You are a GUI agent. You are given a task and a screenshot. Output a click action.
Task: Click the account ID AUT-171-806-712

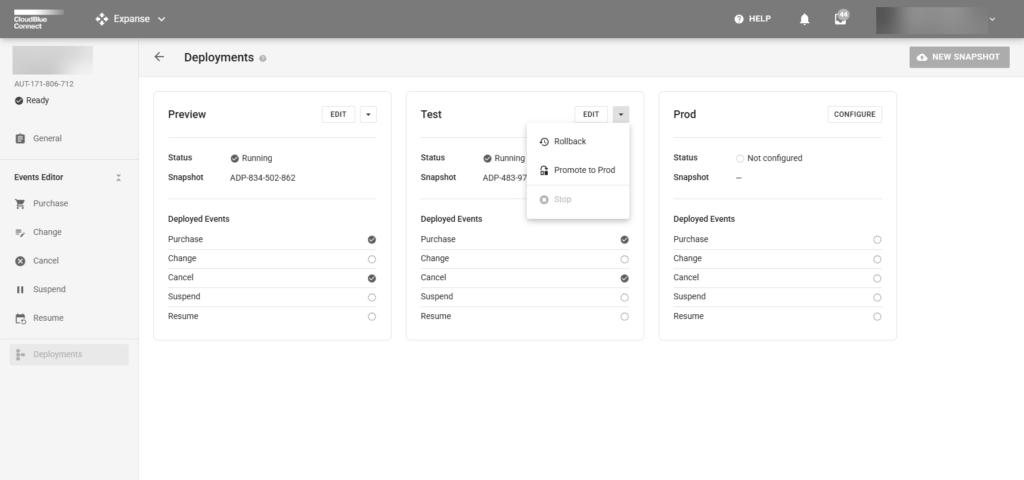[x=44, y=84]
